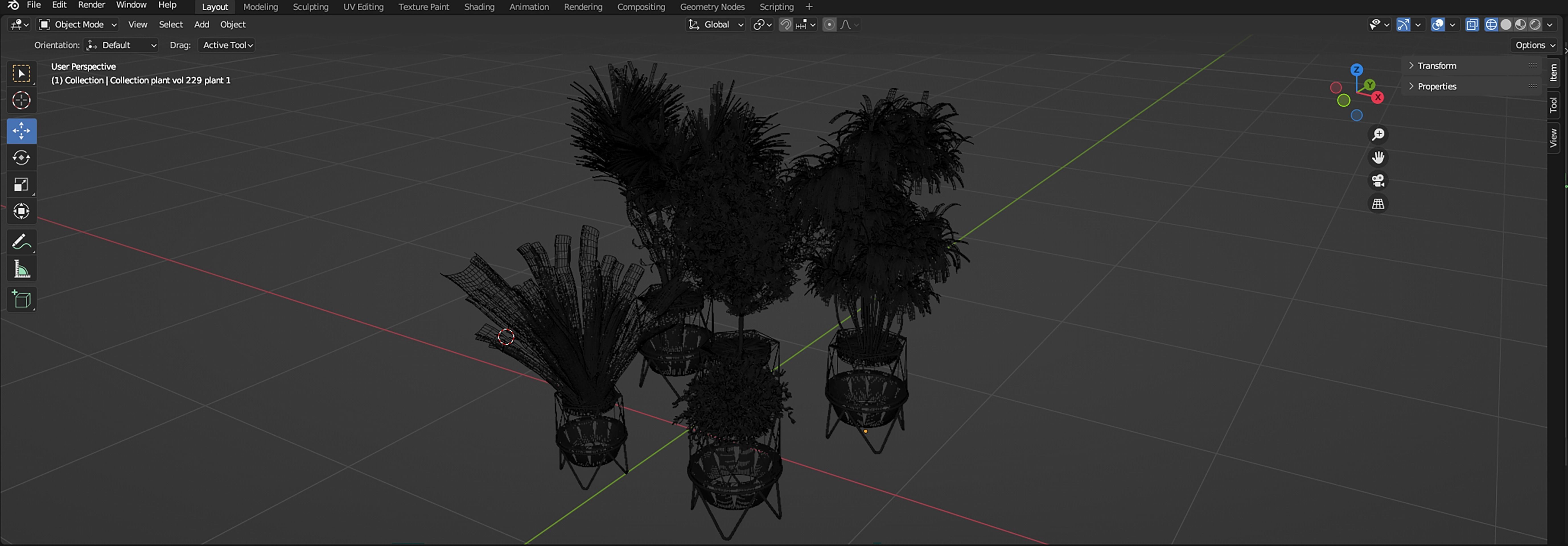
Task: Open Drag Active Tool dropdown
Action: point(227,45)
